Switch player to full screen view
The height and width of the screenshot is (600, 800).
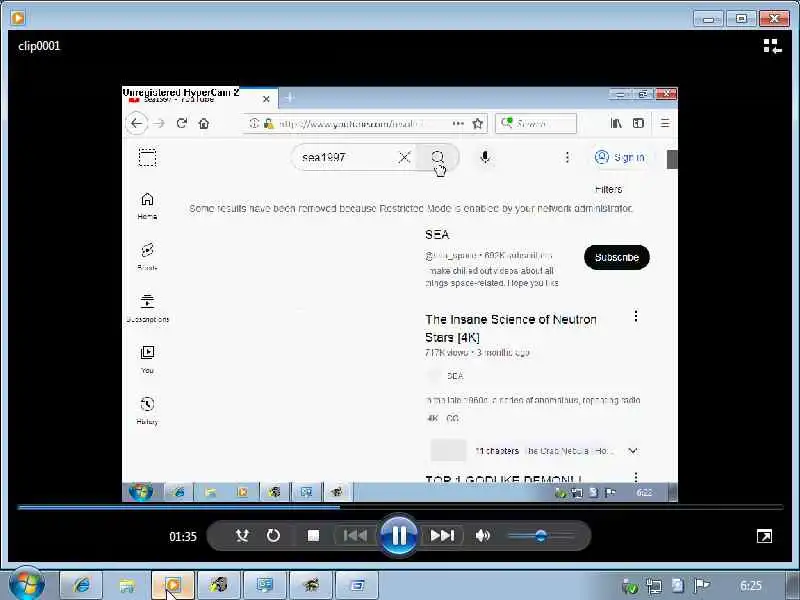coord(764,536)
